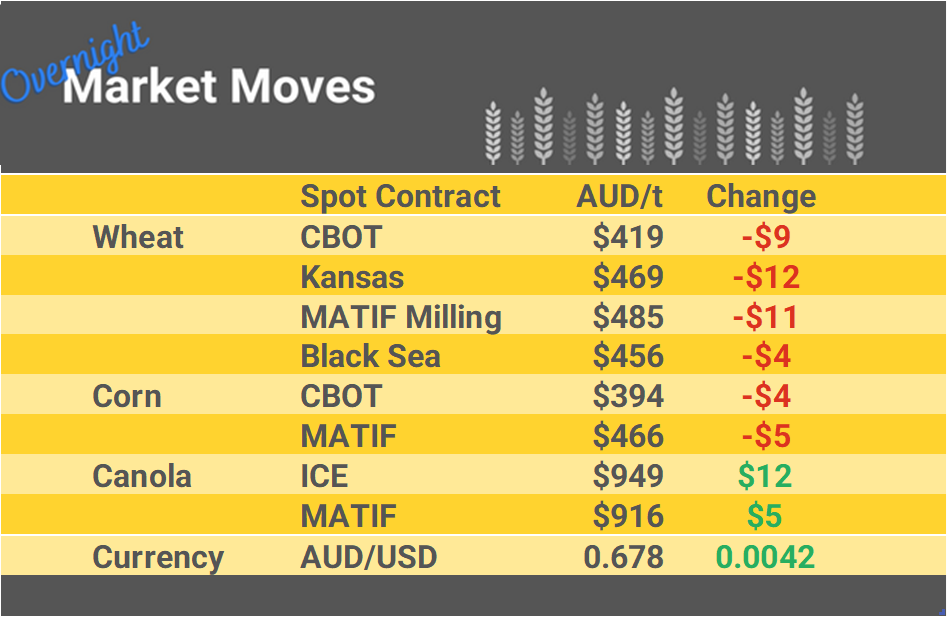Click the "Market Moves" title
Viewport: 947px width, 617px height.
[219, 87]
